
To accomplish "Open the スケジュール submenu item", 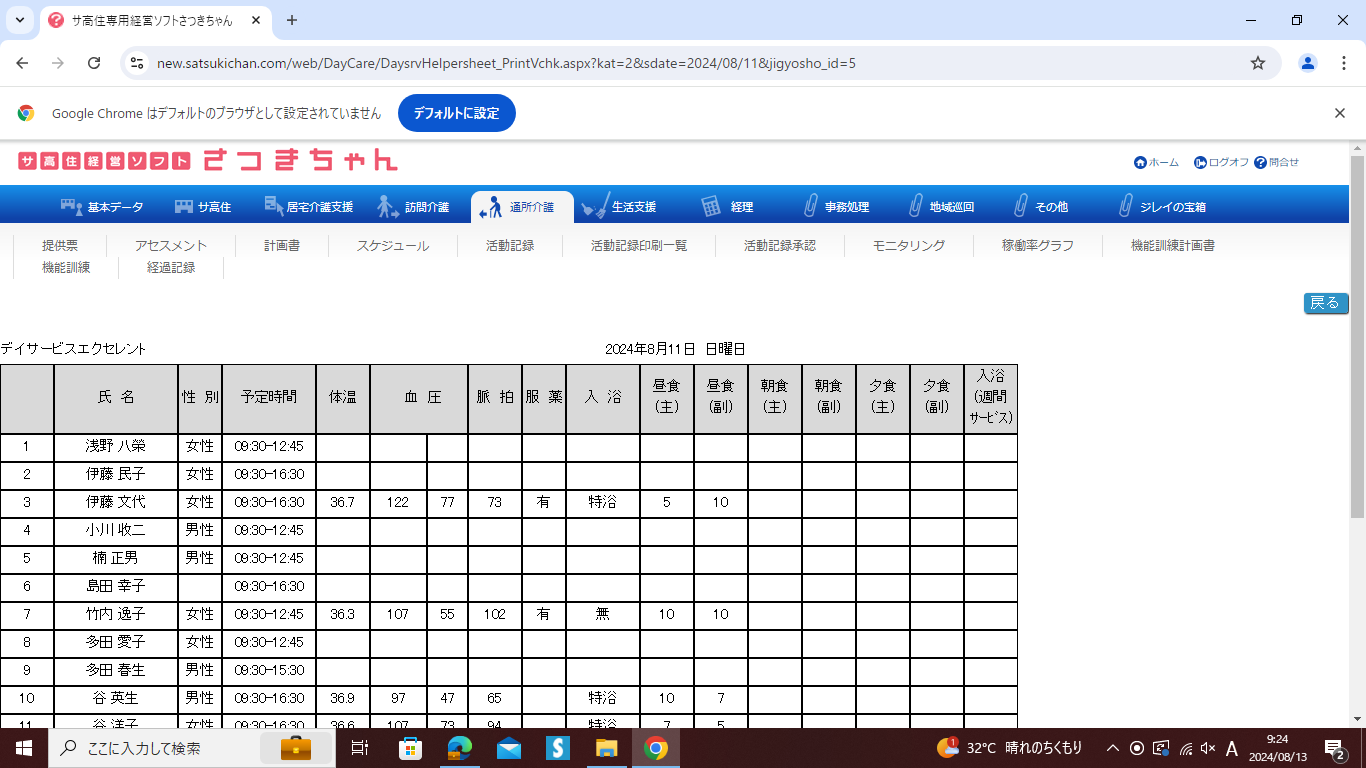I will click(393, 245).
